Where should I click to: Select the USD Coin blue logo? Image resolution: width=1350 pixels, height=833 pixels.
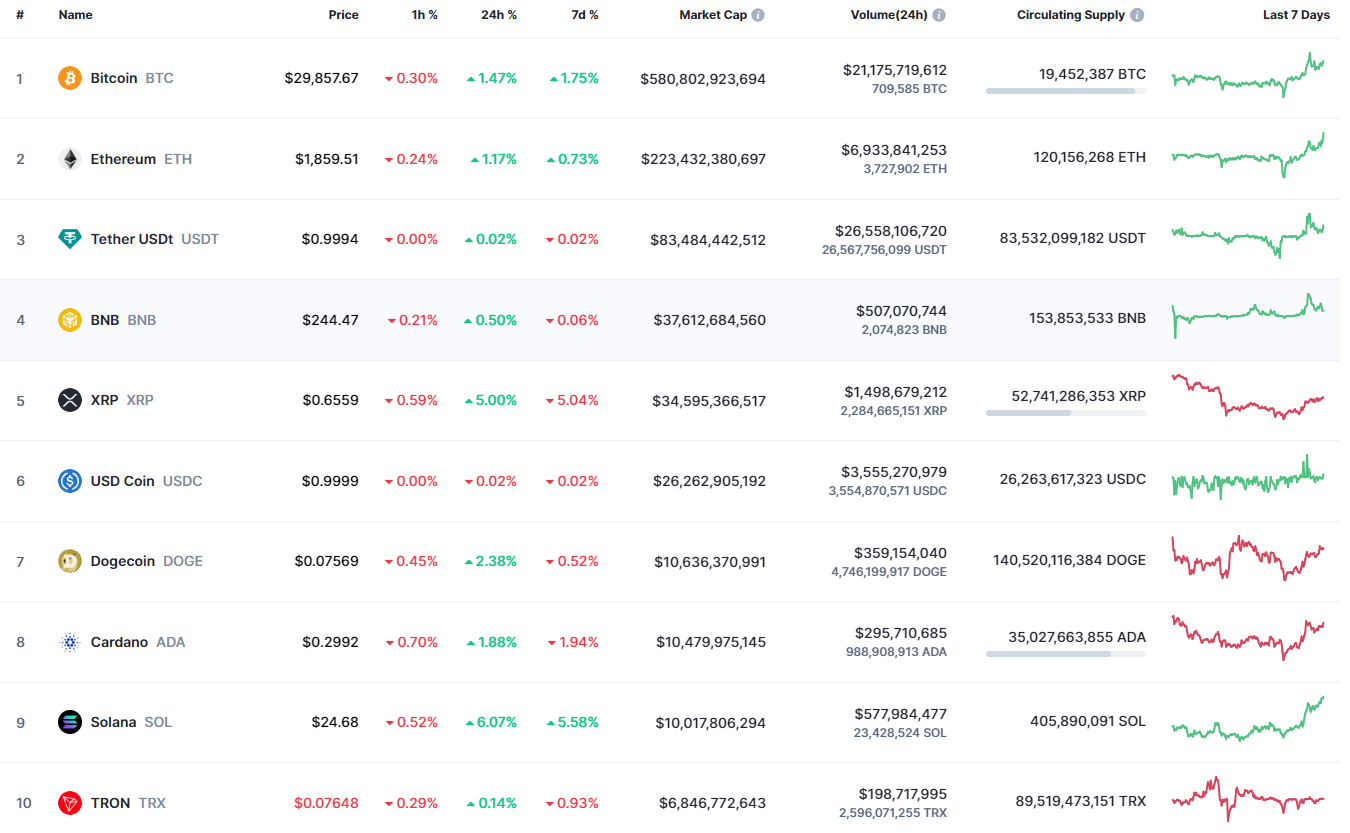point(68,481)
